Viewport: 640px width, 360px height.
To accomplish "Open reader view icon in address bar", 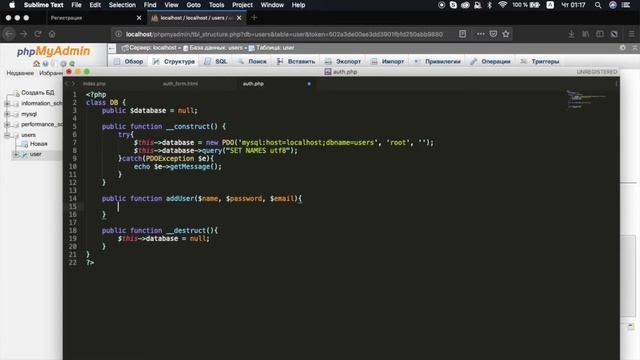I will (462, 34).
